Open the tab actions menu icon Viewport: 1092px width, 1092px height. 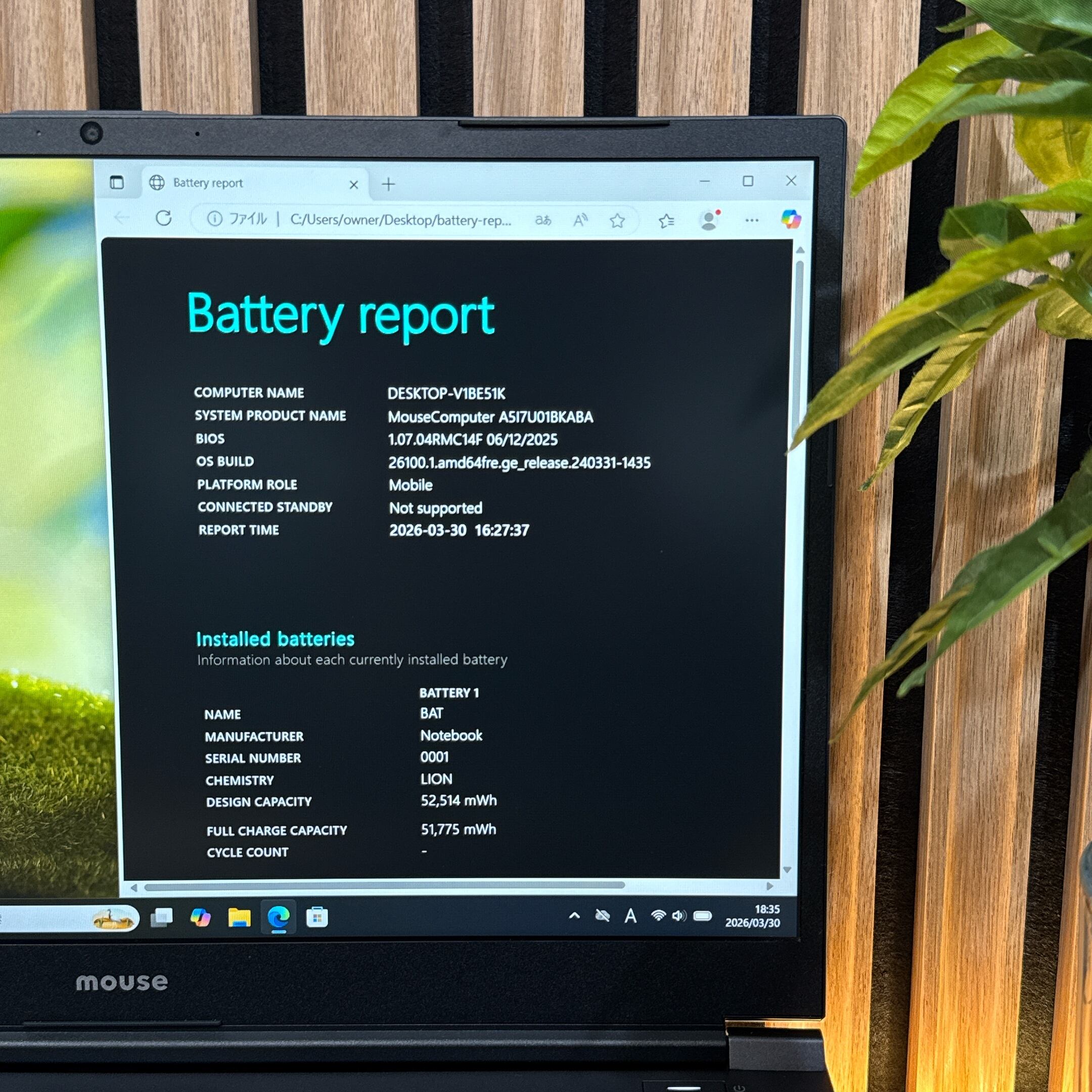pos(117,183)
